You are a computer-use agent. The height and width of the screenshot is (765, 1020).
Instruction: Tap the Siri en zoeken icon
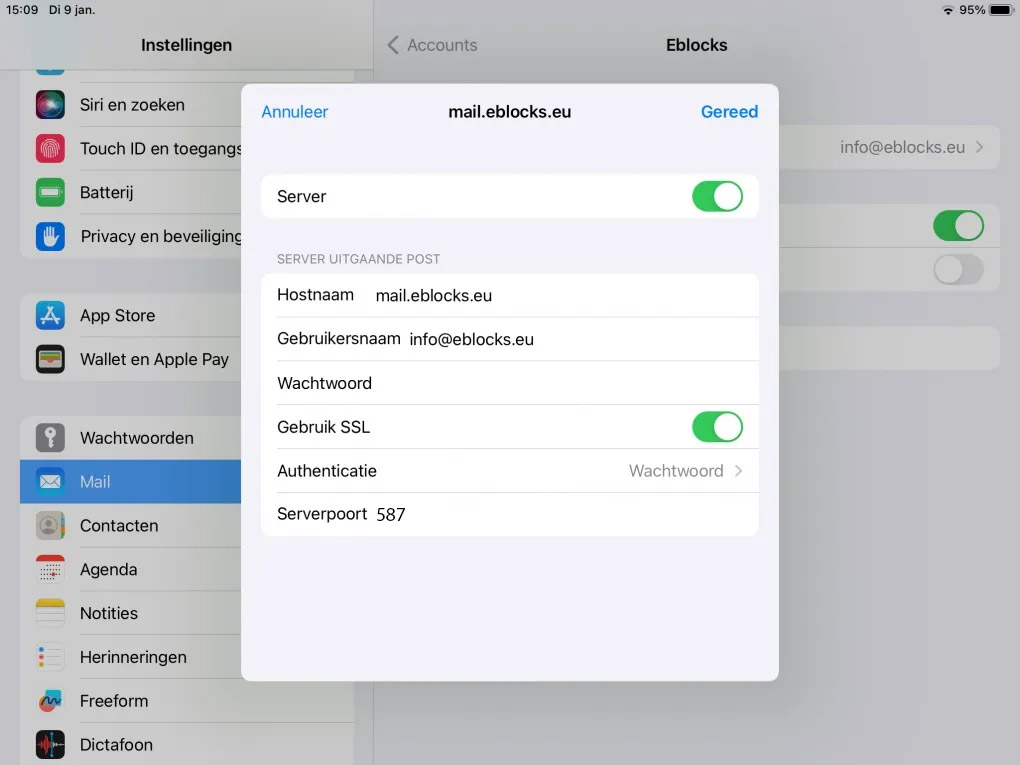tap(50, 104)
